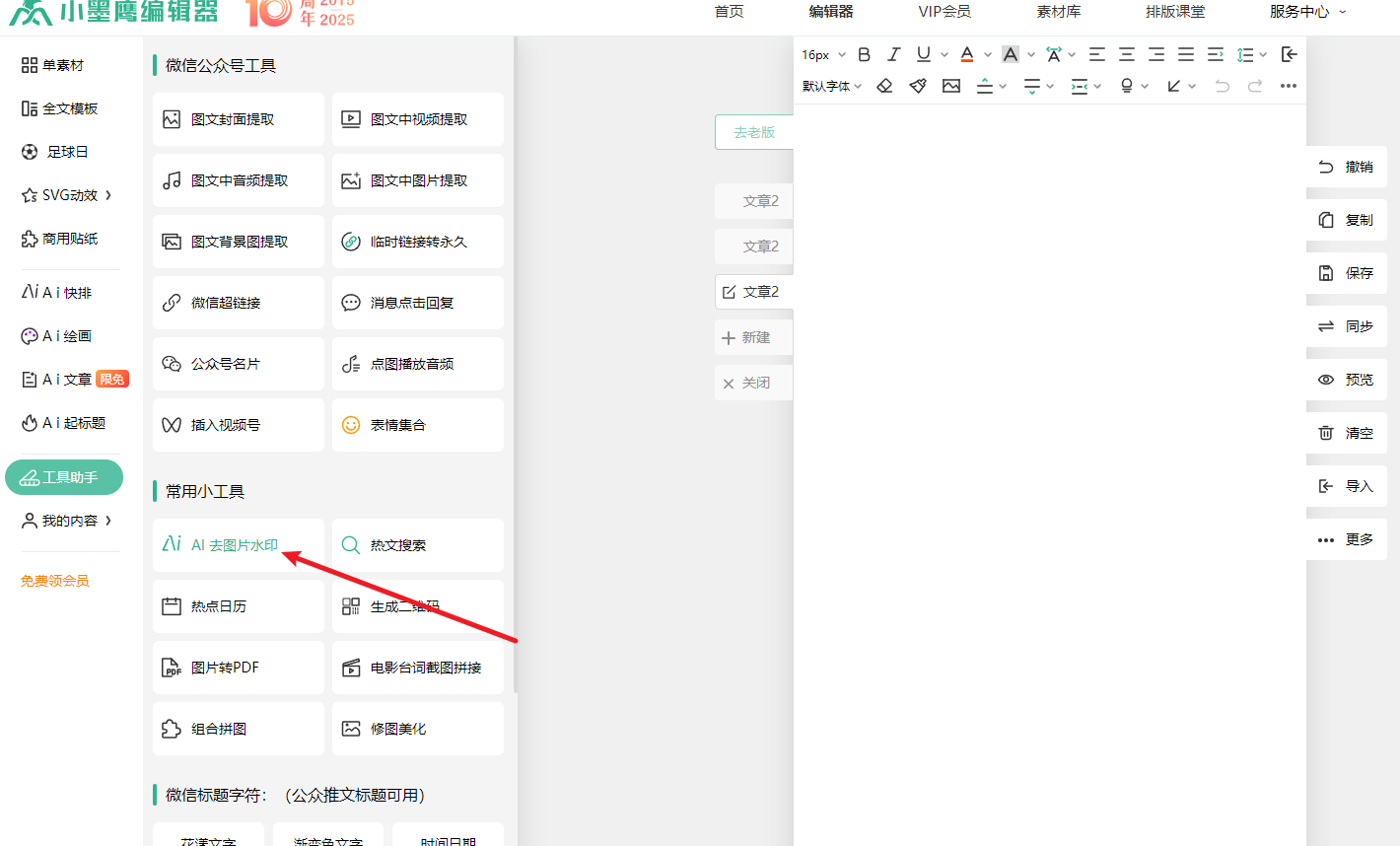Click the eraser clear-format icon

[x=884, y=87]
